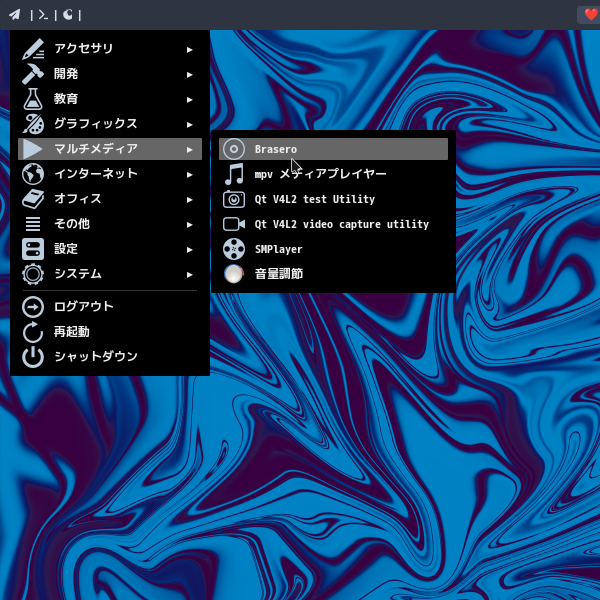Expand the 教育 submenu arrow

tap(189, 99)
